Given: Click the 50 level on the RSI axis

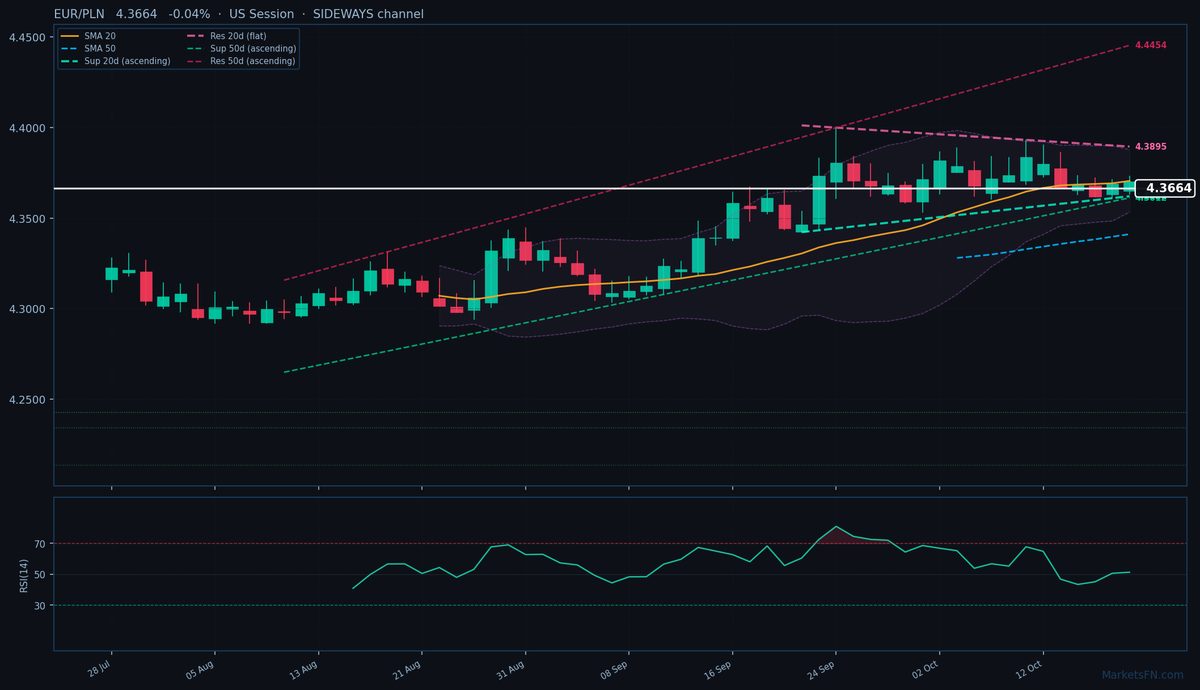Looking at the screenshot, I should click(41, 575).
